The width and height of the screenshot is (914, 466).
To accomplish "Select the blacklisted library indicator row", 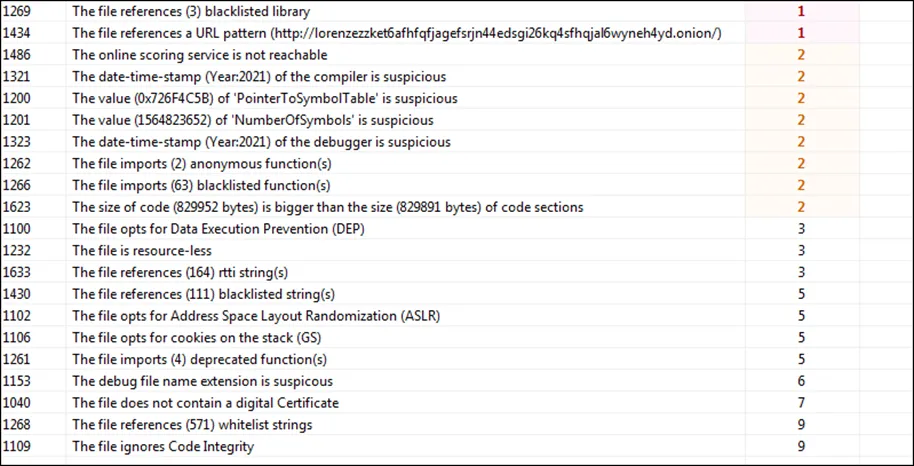I will point(457,12).
